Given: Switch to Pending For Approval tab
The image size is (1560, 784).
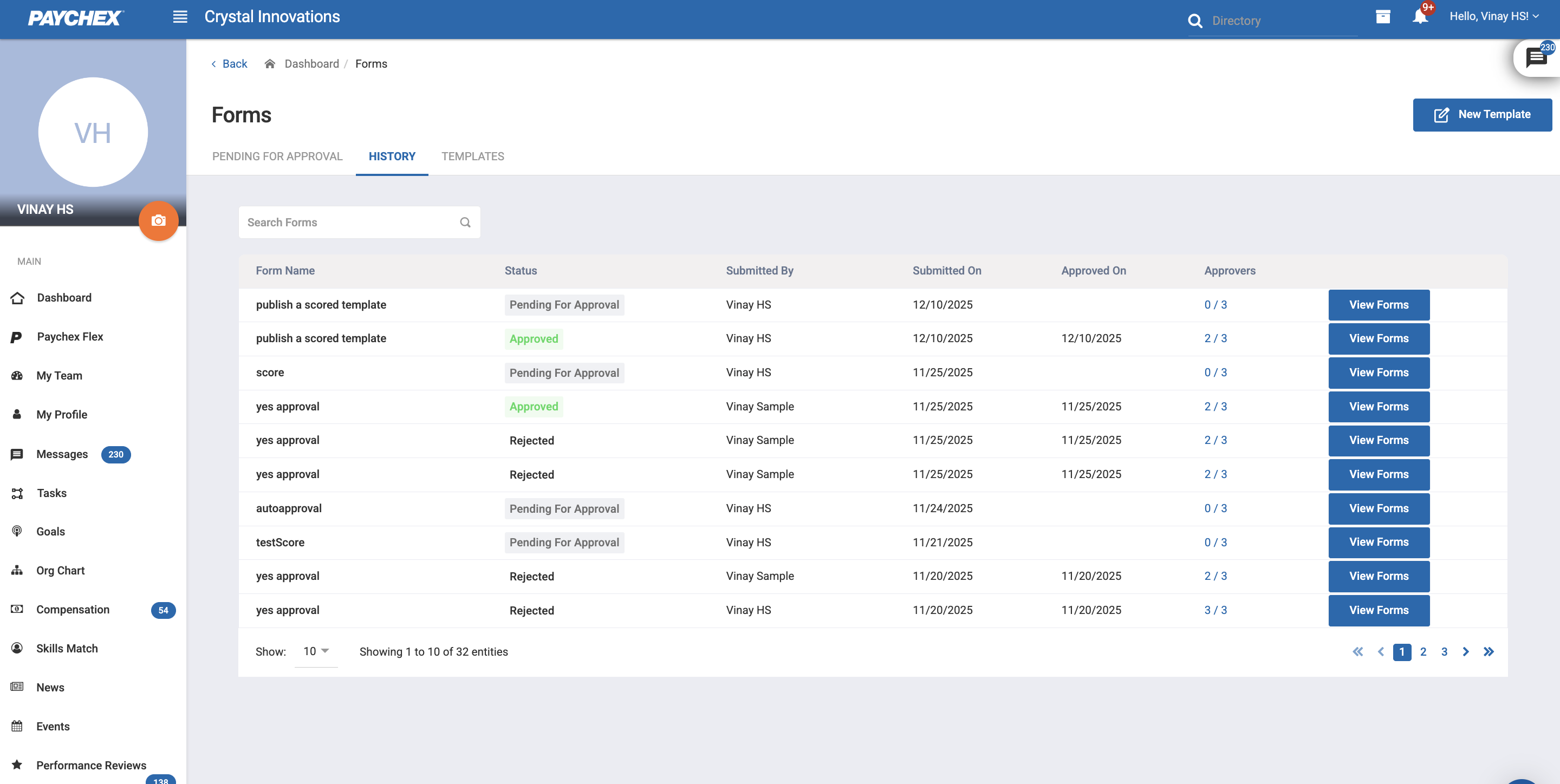Looking at the screenshot, I should point(277,156).
